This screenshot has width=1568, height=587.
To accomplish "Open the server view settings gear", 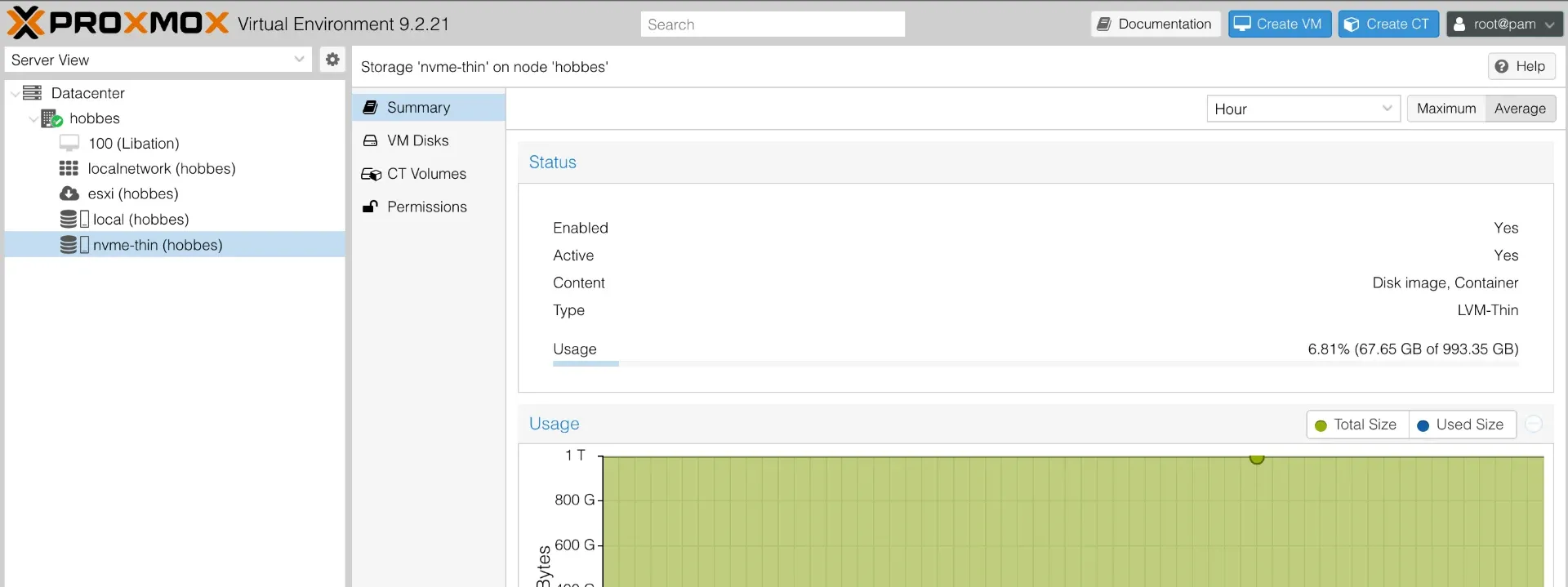I will (x=332, y=60).
